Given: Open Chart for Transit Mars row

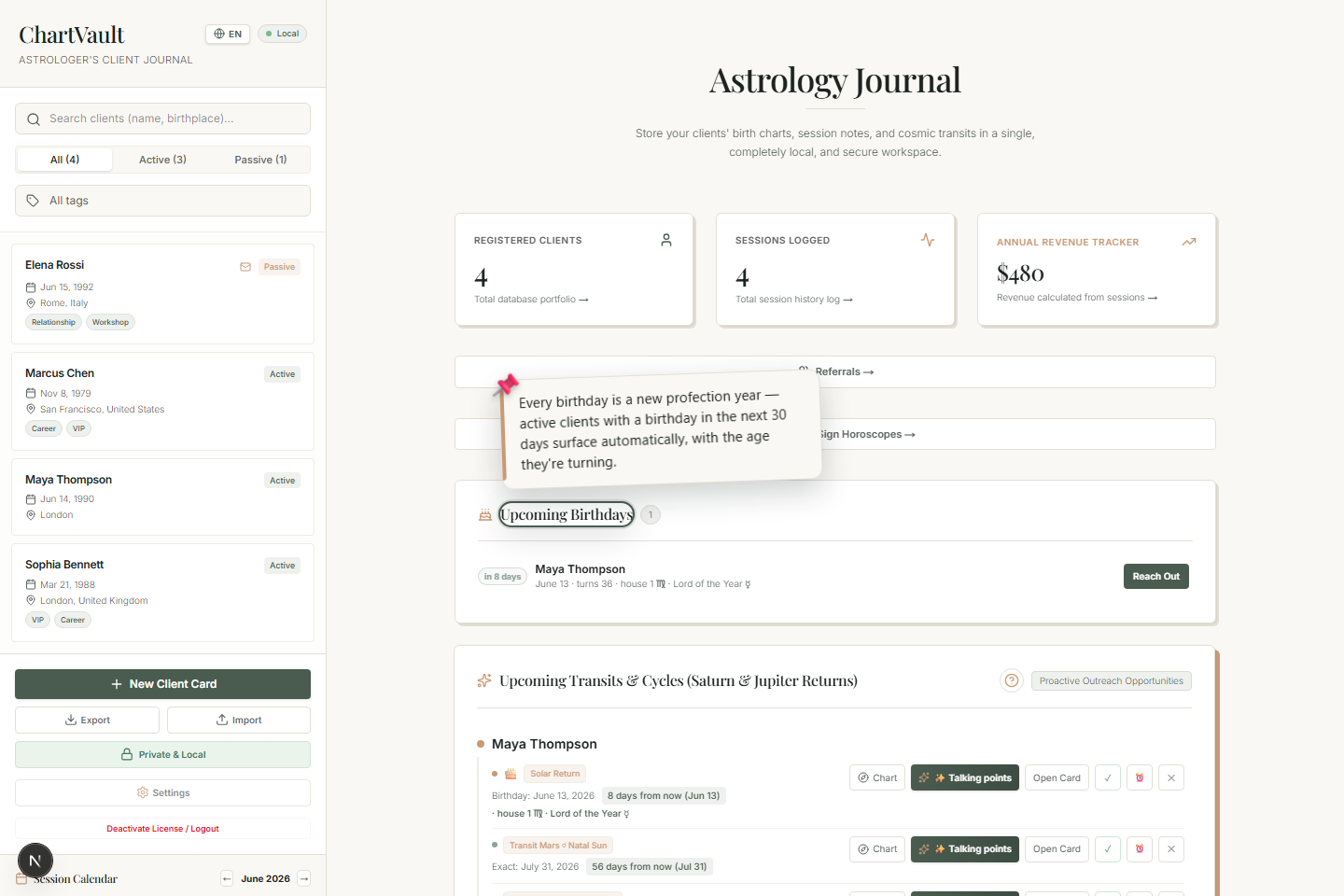Looking at the screenshot, I should [877, 849].
